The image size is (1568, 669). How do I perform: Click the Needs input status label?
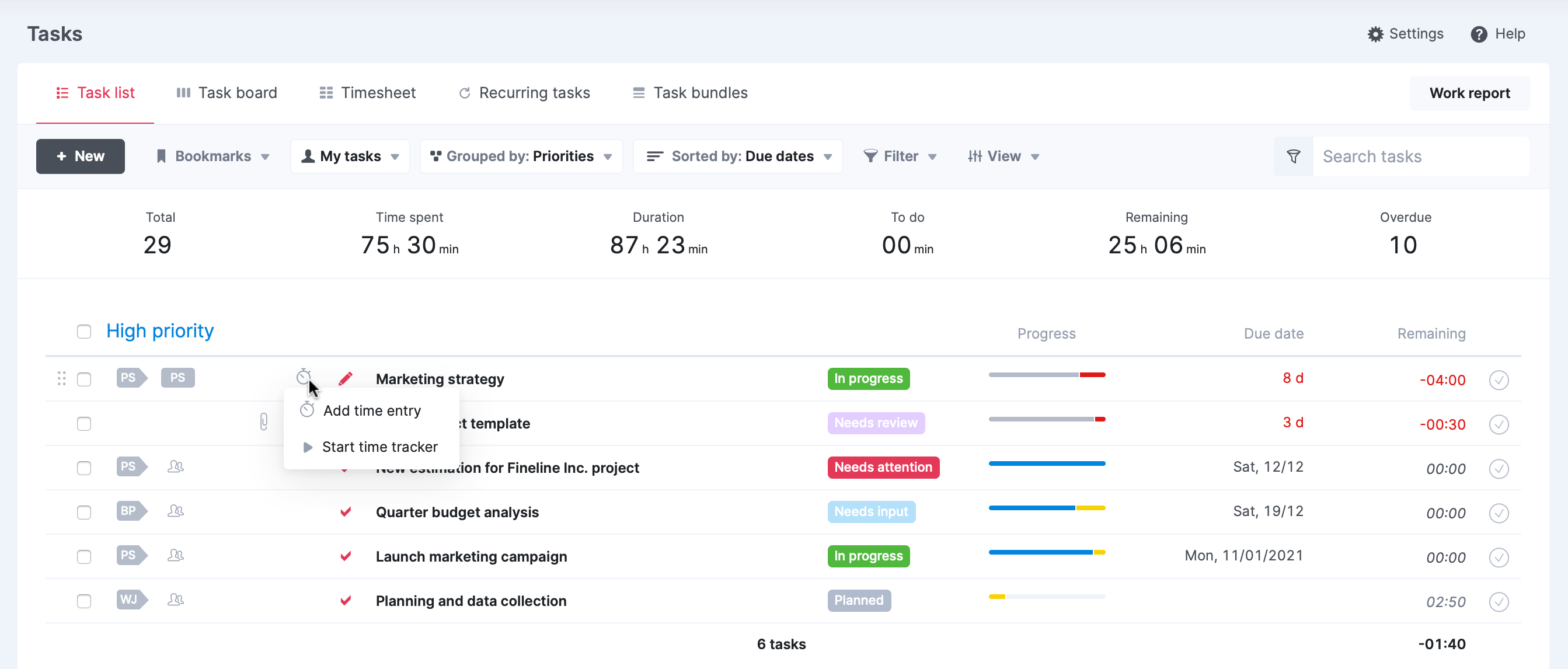(x=871, y=512)
